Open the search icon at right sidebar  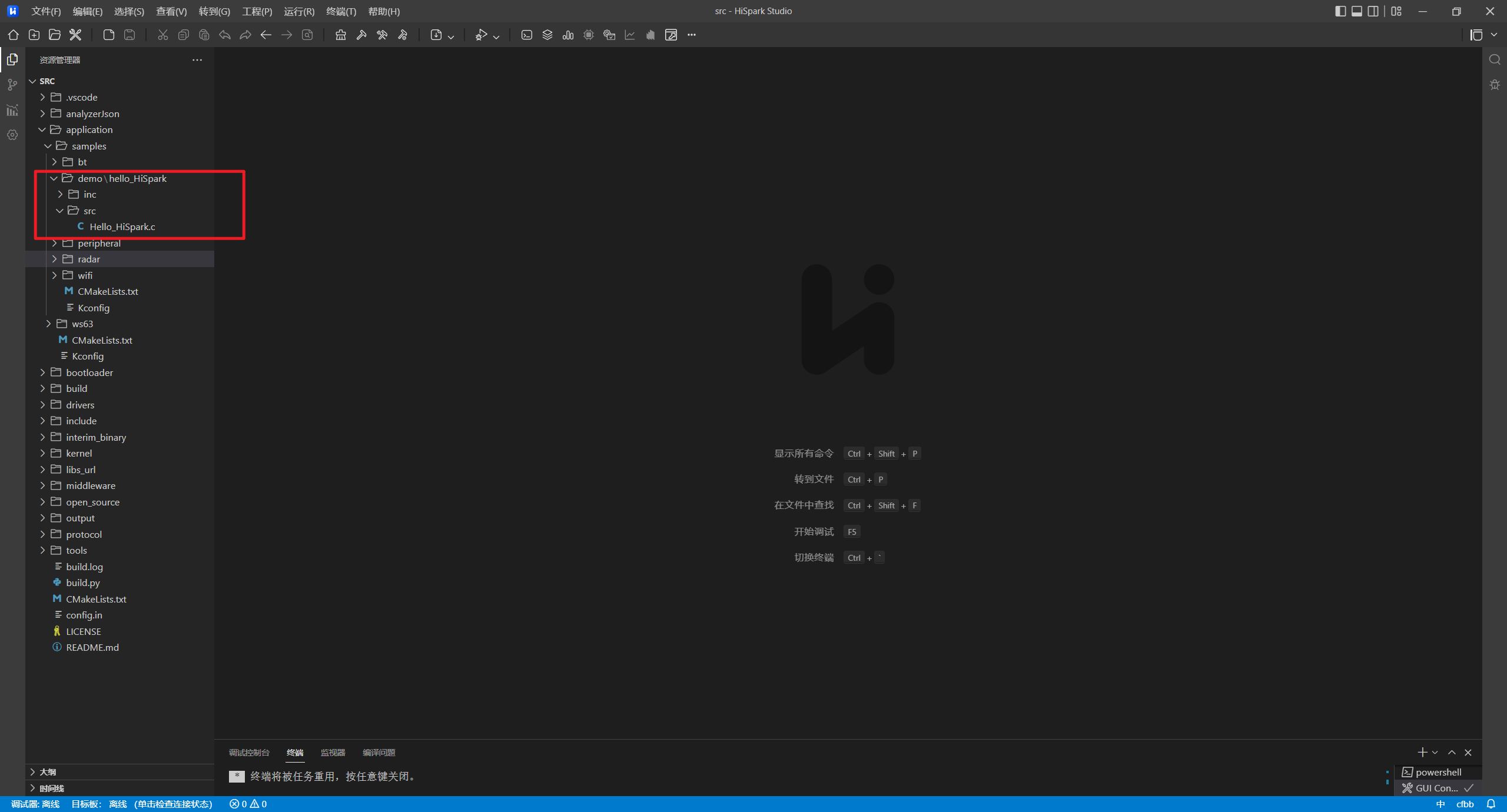pyautogui.click(x=1494, y=59)
